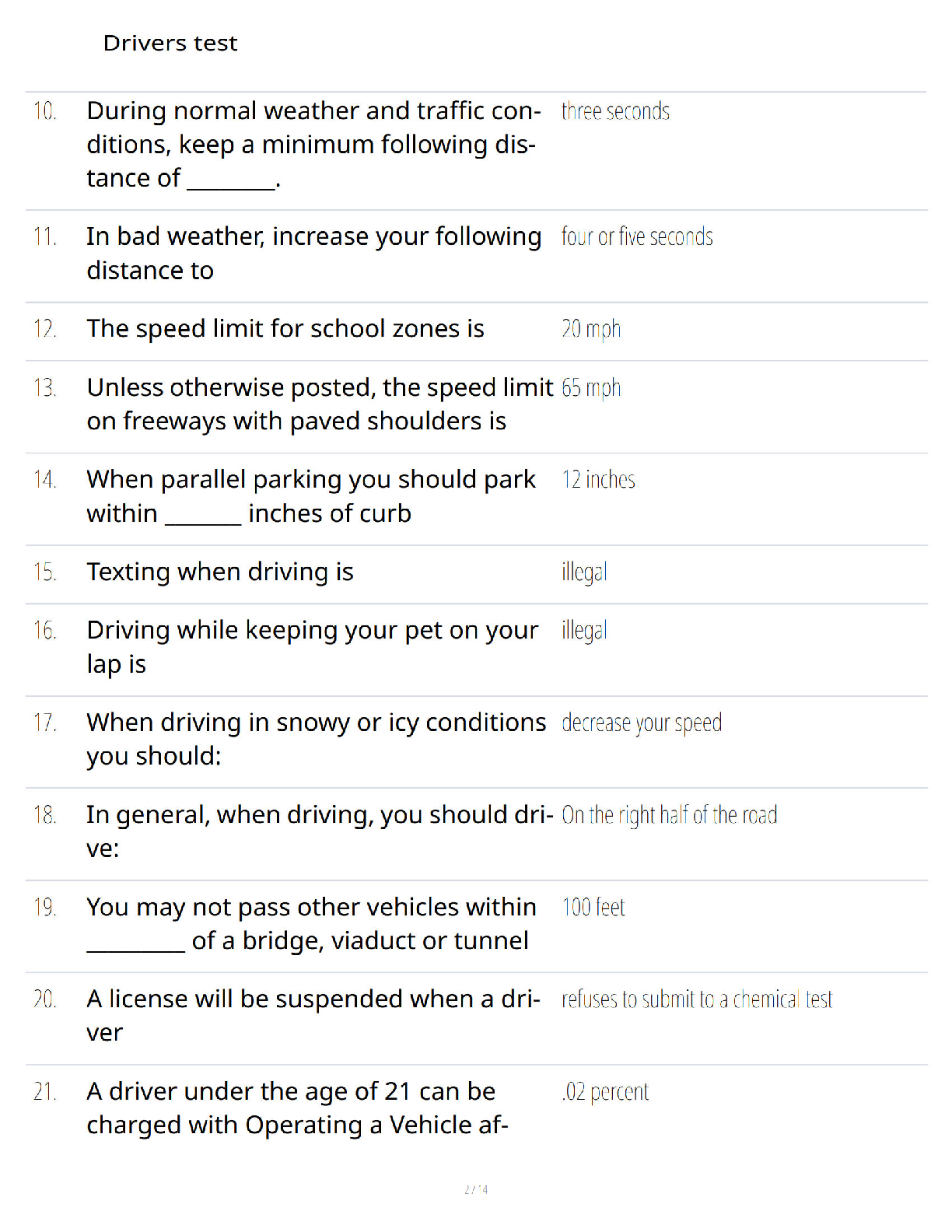Select 'Texting when driving is' question
The image size is (952, 1232).
pos(220,572)
